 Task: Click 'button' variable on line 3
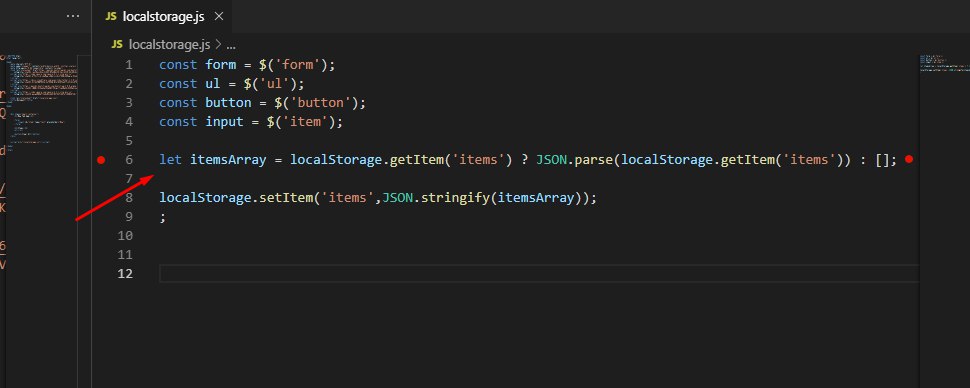tap(228, 103)
